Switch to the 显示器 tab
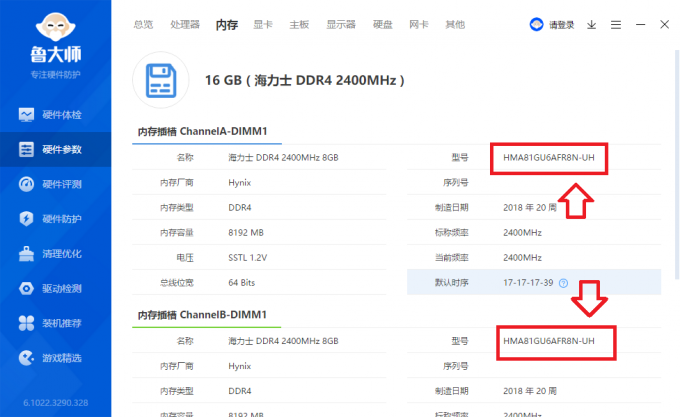Image resolution: width=680 pixels, height=417 pixels. click(x=341, y=25)
